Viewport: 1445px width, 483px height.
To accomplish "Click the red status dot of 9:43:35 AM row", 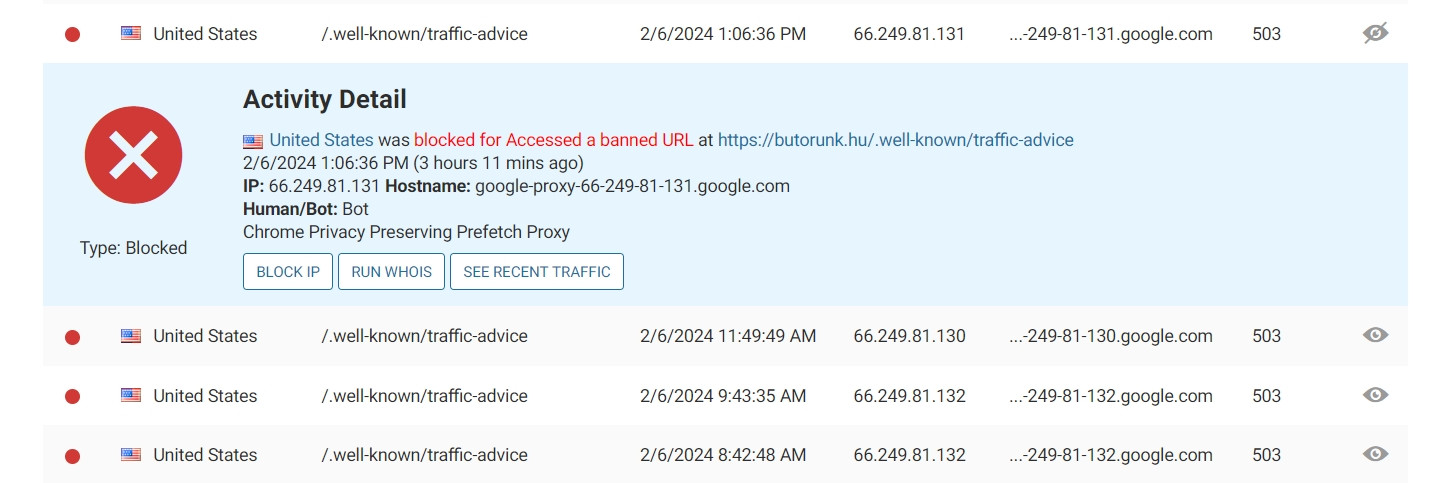I will [x=72, y=397].
